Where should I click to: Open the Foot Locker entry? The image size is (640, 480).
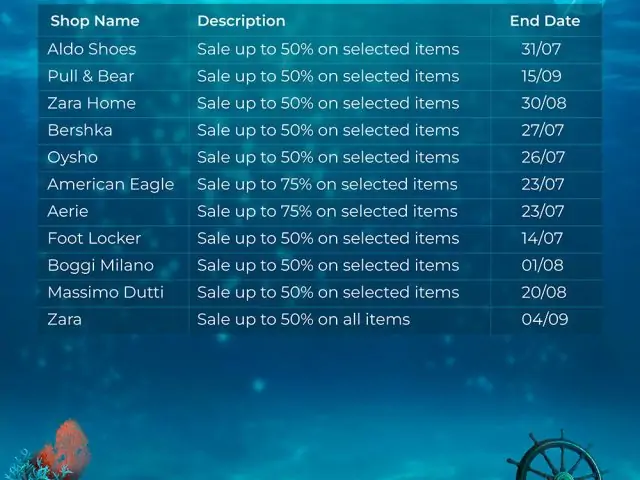(94, 238)
